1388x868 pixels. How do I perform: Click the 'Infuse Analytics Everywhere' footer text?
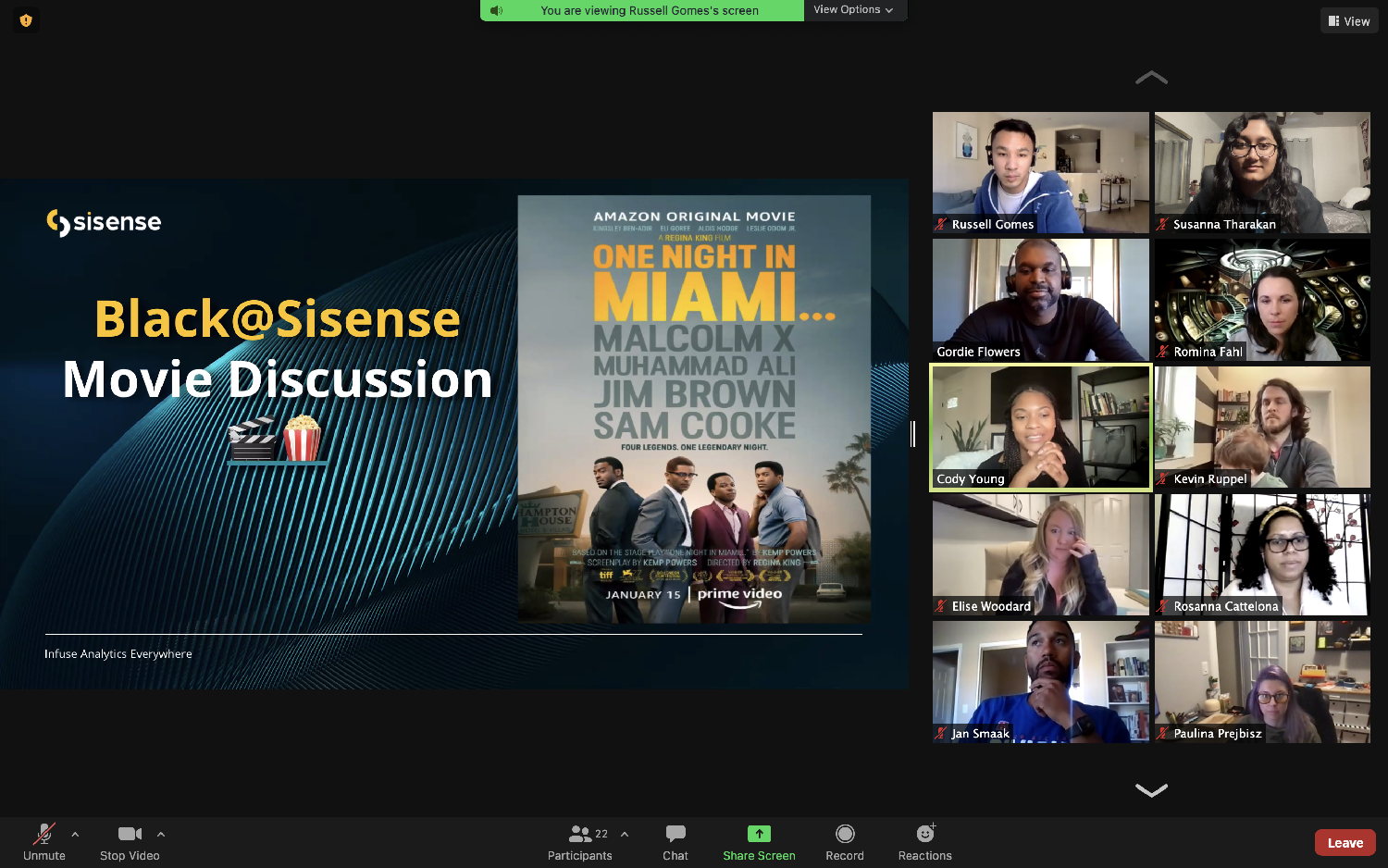(118, 654)
